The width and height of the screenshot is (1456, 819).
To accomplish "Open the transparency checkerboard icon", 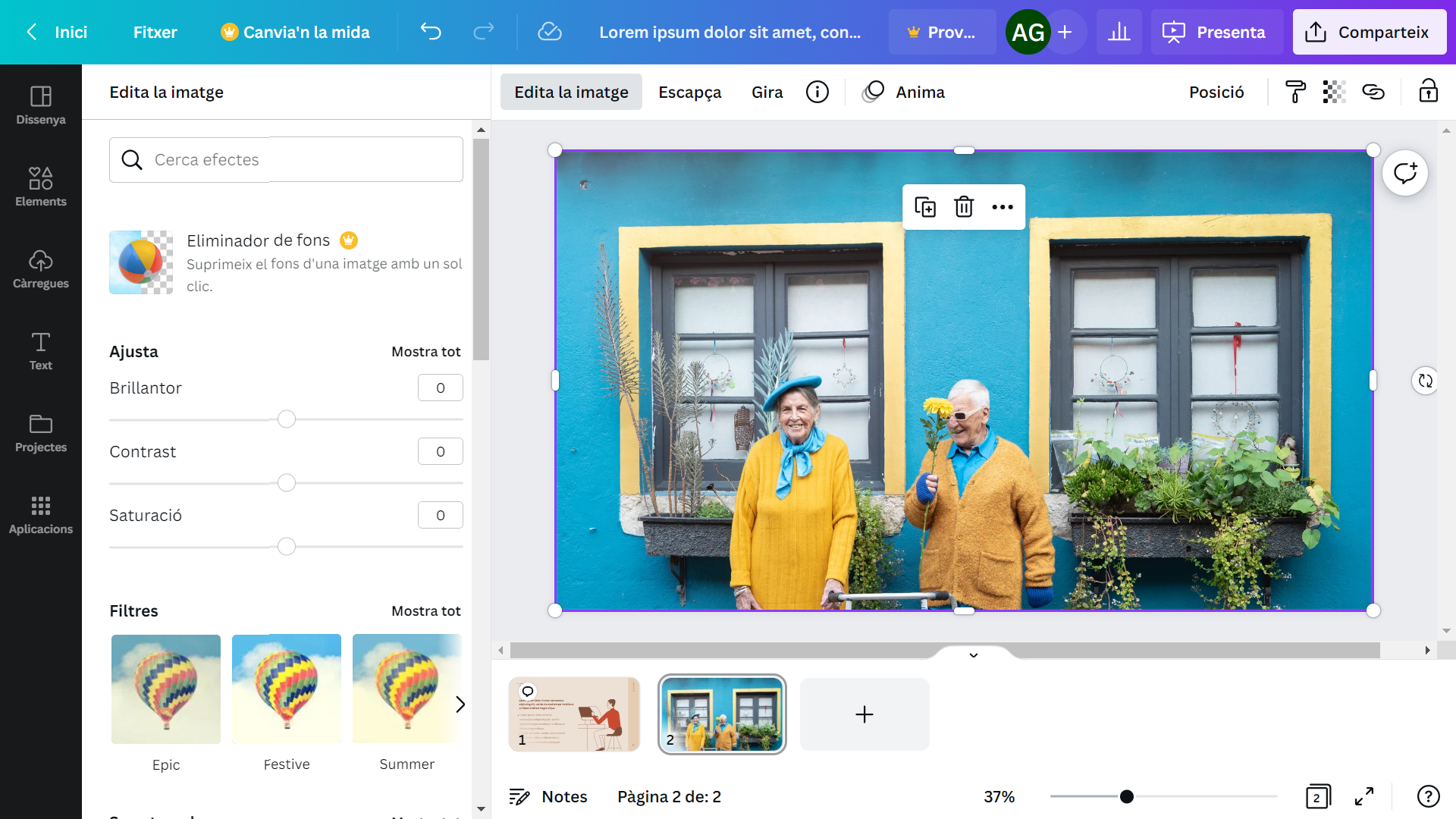I will (x=1334, y=92).
